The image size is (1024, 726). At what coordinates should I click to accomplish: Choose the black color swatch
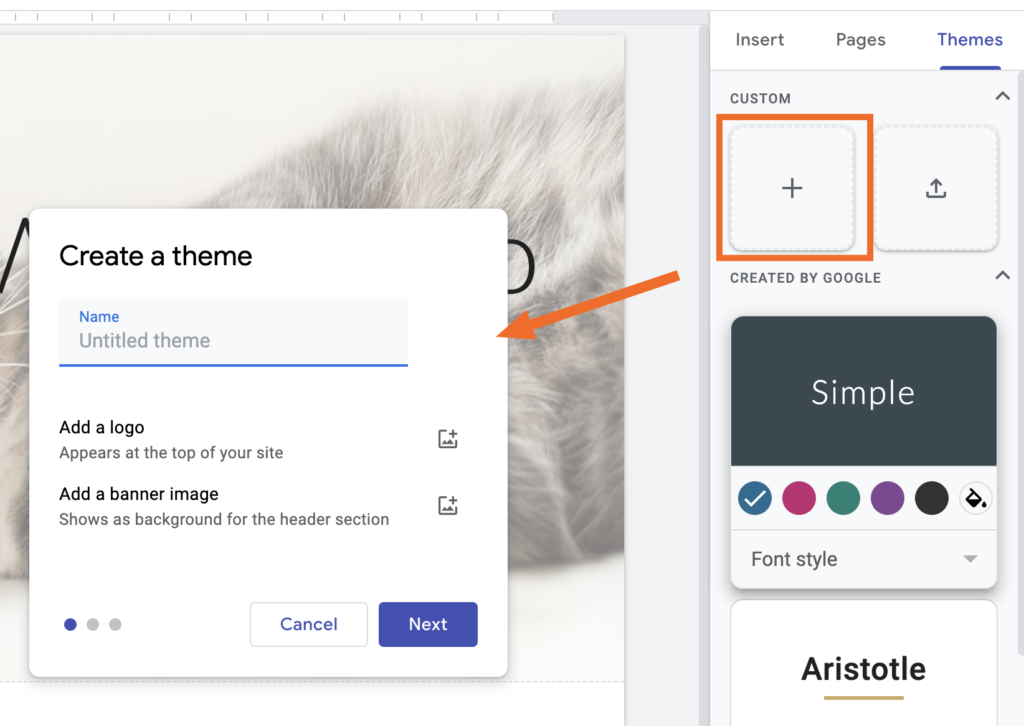coord(932,499)
